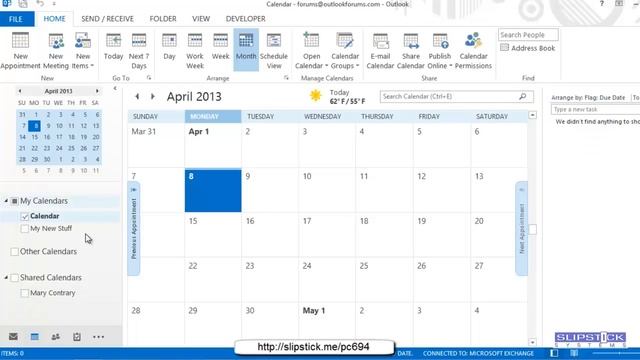640x360 pixels.
Task: Show the Next 7 Days
Action: [x=139, y=51]
